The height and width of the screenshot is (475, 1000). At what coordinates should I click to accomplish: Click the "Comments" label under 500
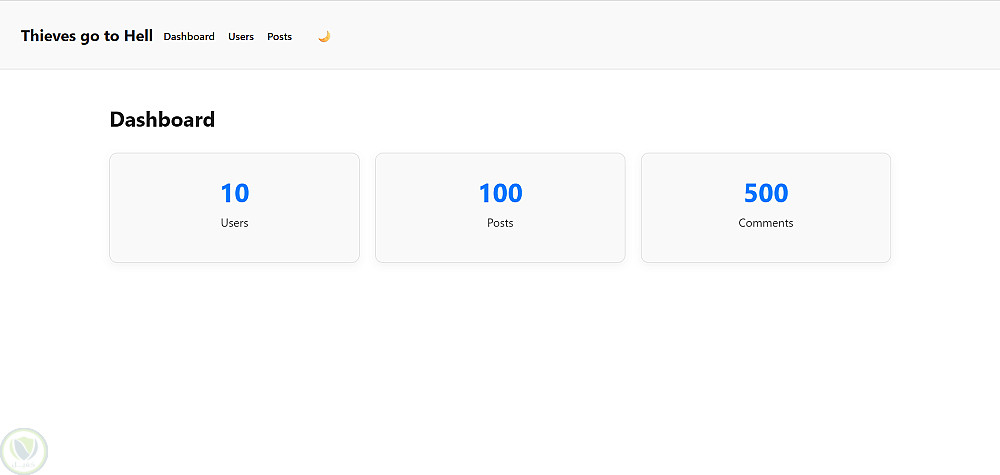[x=766, y=223]
